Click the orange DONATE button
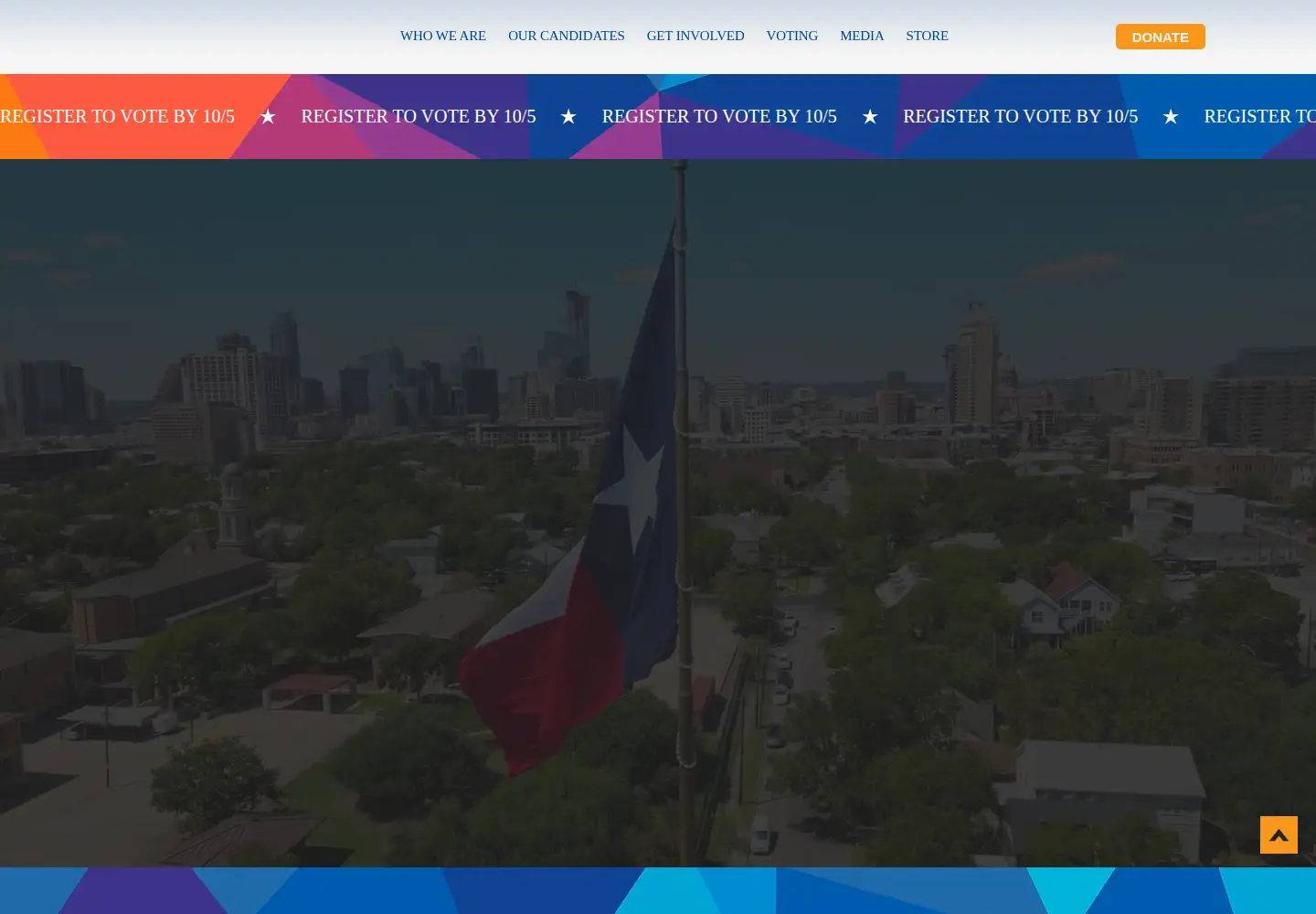 point(1160,37)
